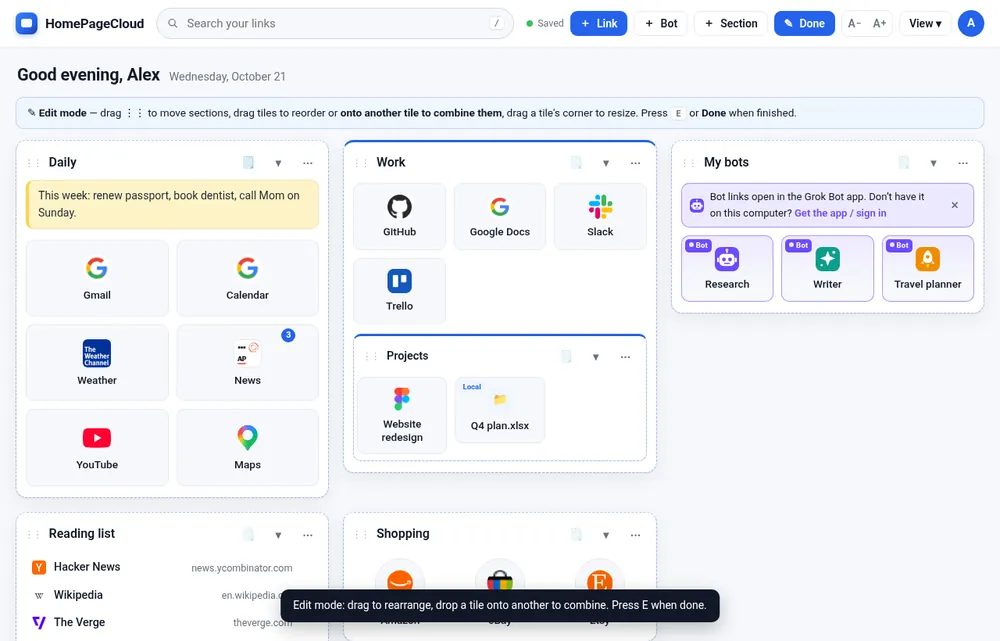
Task: Click the My bots section drag handle
Action: pyautogui.click(x=689, y=163)
